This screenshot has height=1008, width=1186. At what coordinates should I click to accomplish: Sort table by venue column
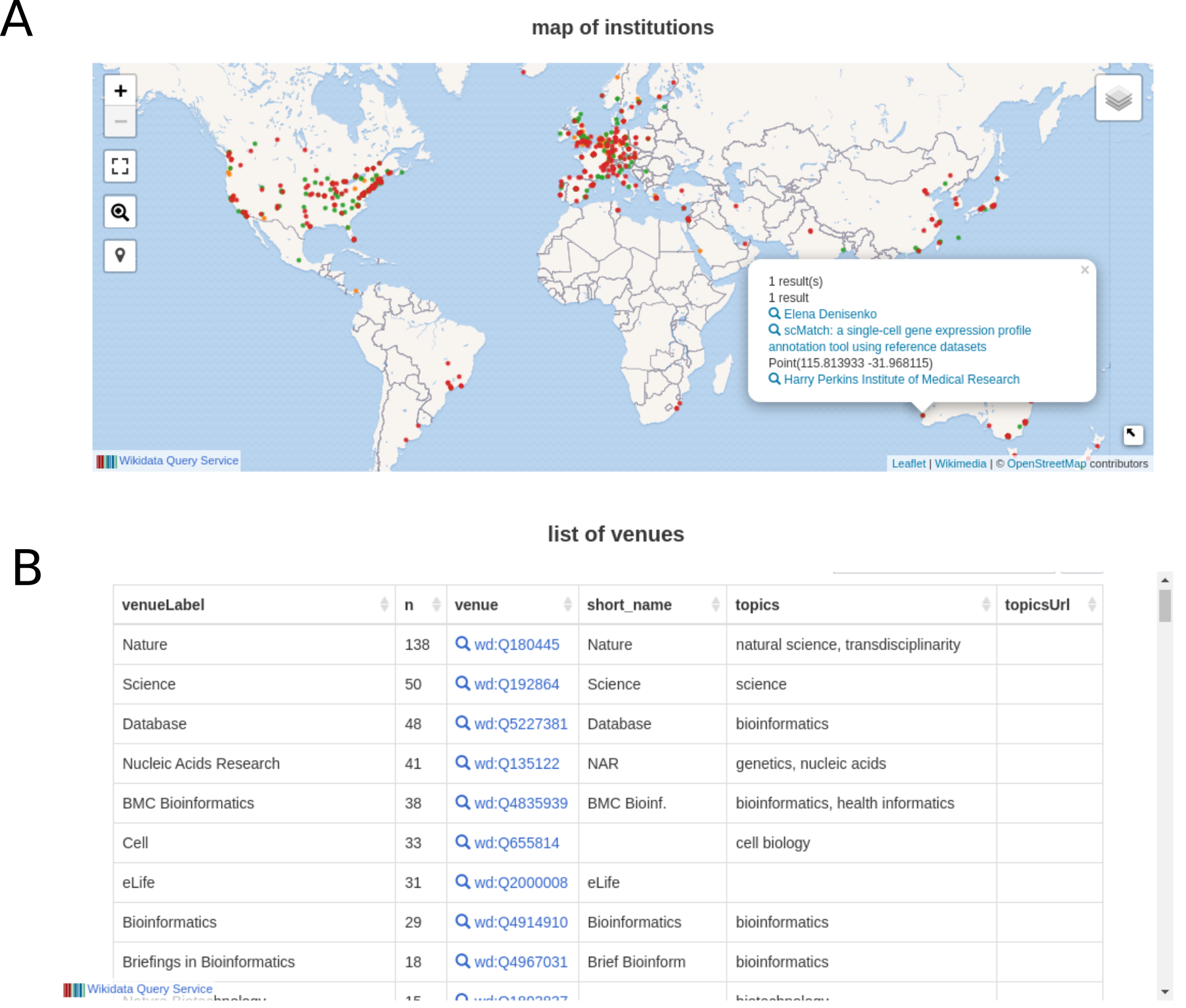click(512, 605)
